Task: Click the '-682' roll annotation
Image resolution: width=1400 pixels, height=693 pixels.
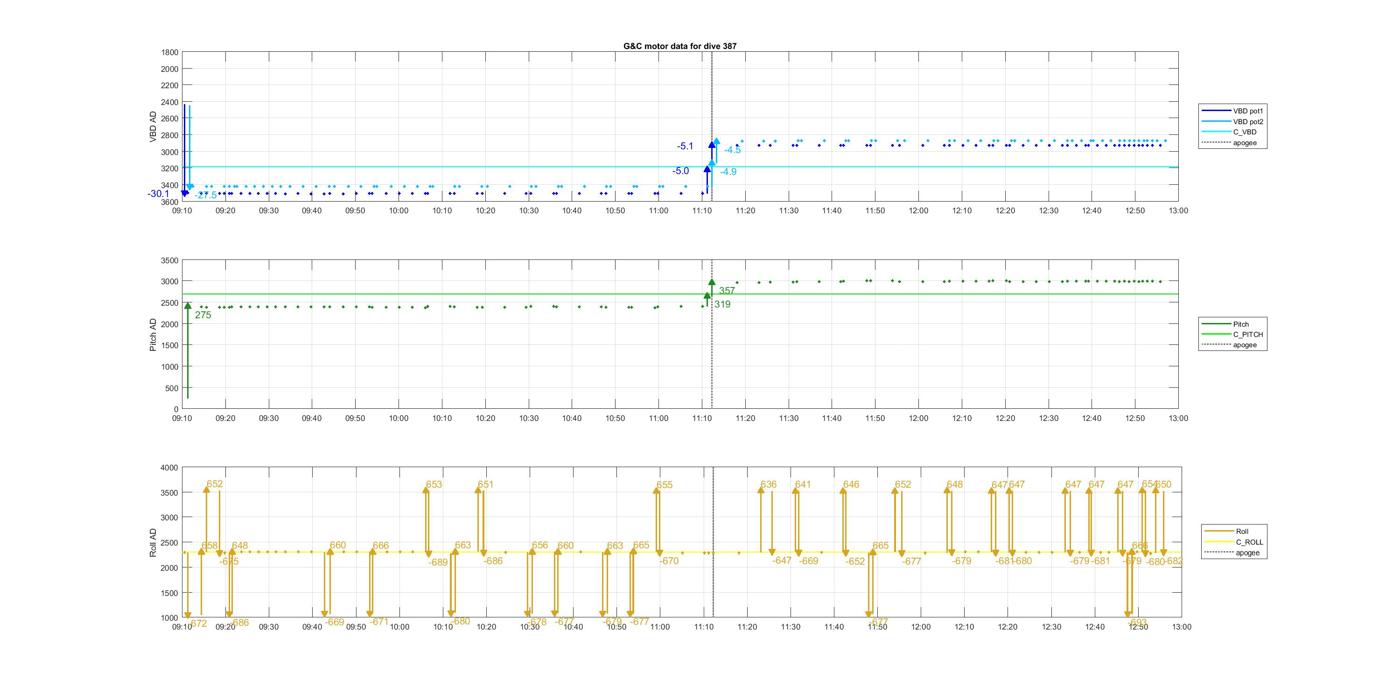Action: click(1172, 561)
